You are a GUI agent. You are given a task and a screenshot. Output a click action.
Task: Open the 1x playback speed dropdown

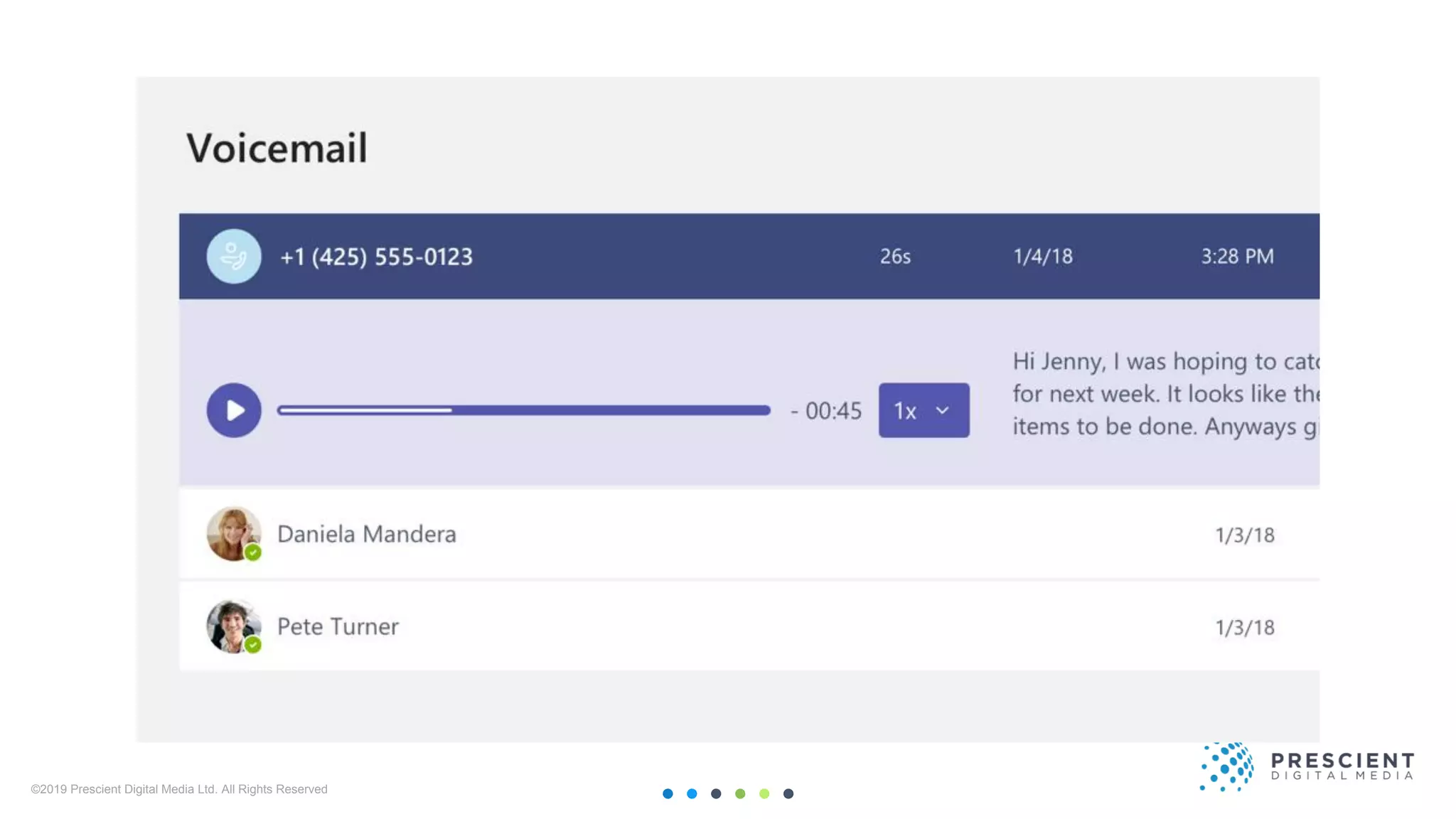pos(923,410)
